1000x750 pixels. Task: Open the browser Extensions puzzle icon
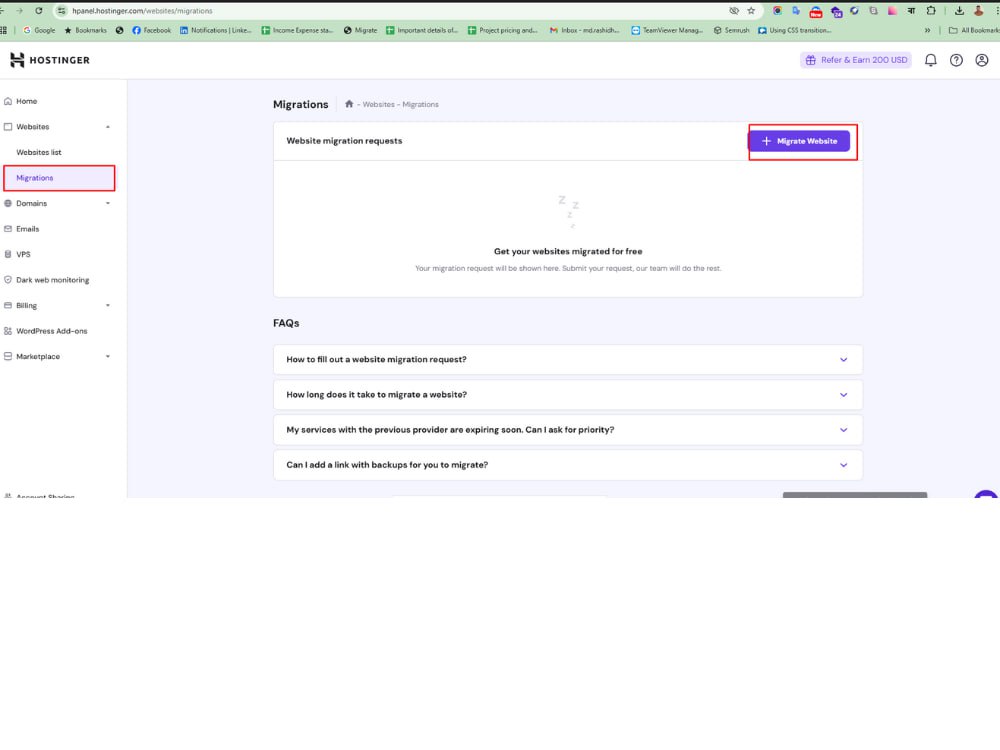931,11
